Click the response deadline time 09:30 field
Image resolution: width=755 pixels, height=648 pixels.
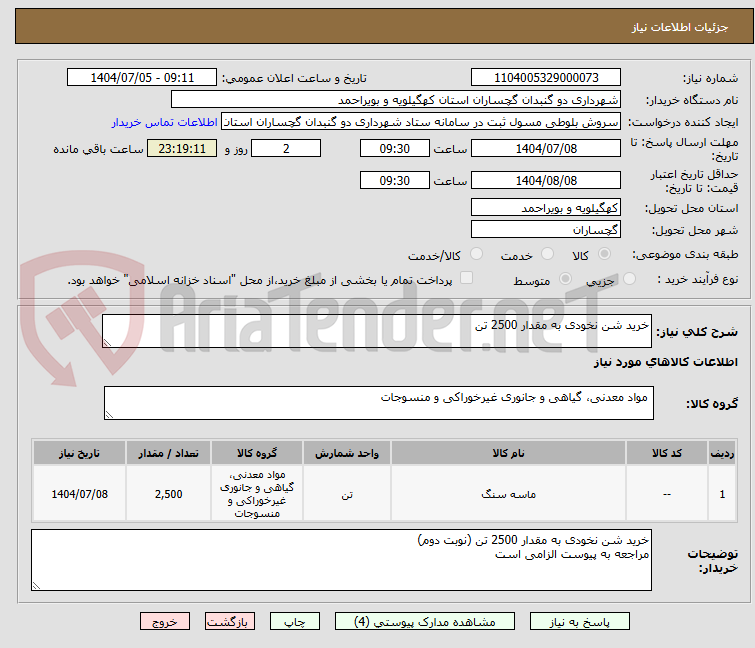[x=394, y=148]
